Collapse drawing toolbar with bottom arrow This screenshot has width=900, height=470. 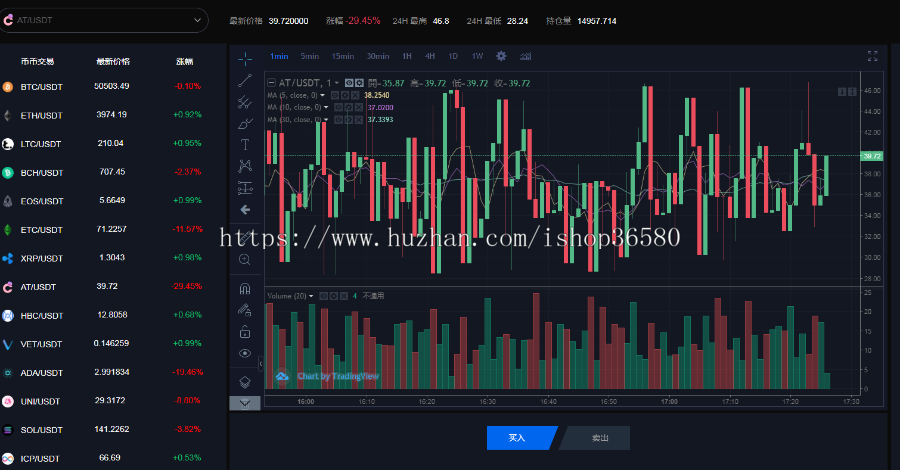click(x=245, y=403)
